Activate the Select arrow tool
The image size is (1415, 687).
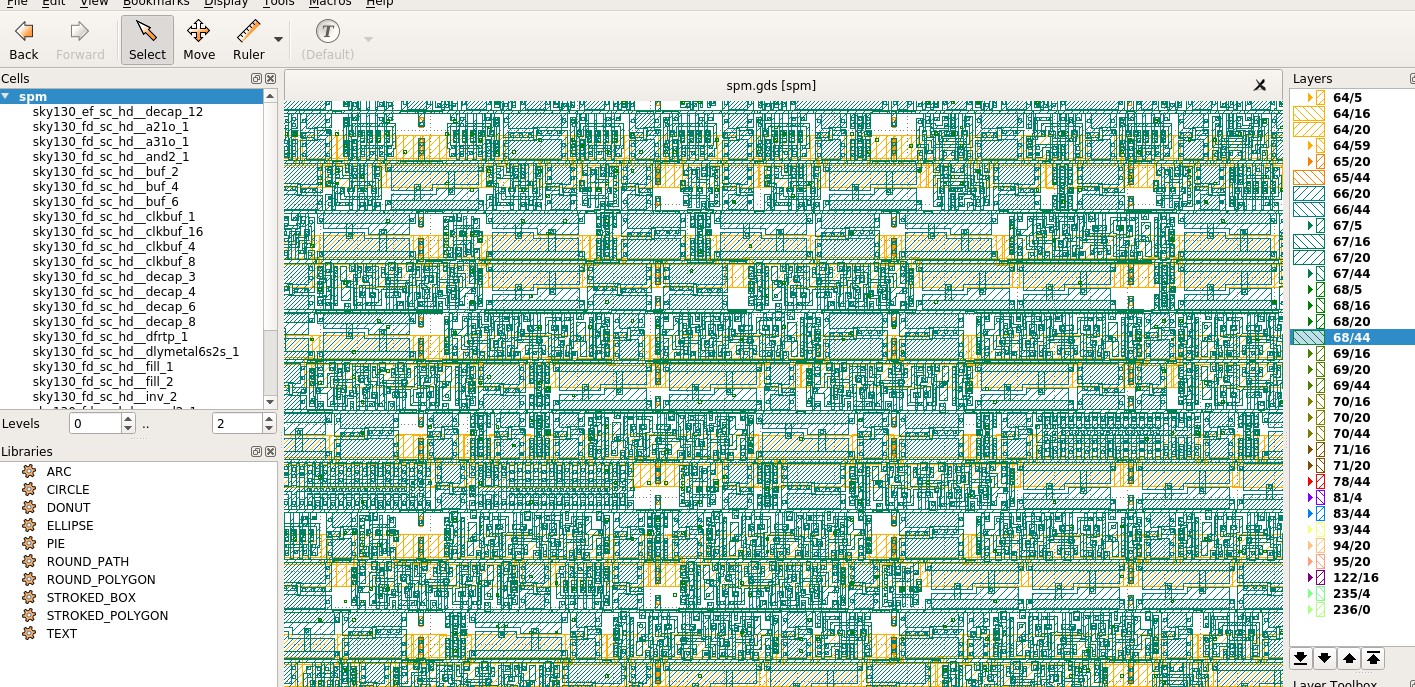click(147, 40)
